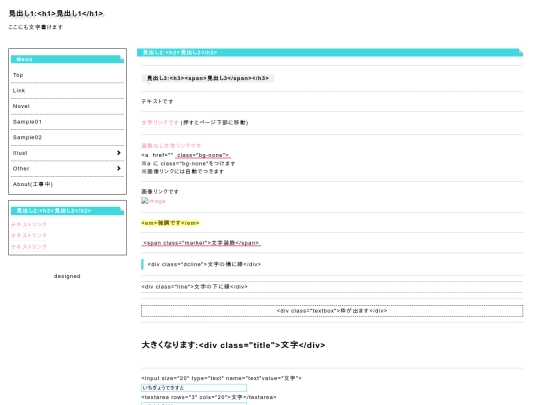
Task: Expand the Other submenu chevron
Action: pos(119,168)
